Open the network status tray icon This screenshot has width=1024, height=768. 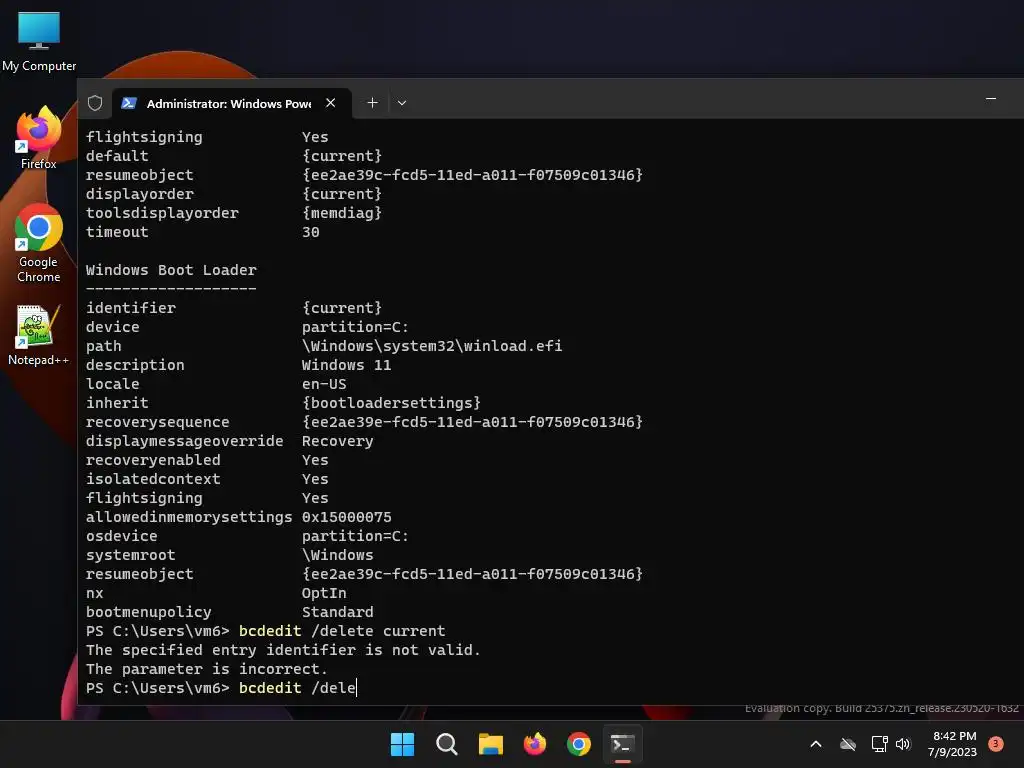(879, 744)
